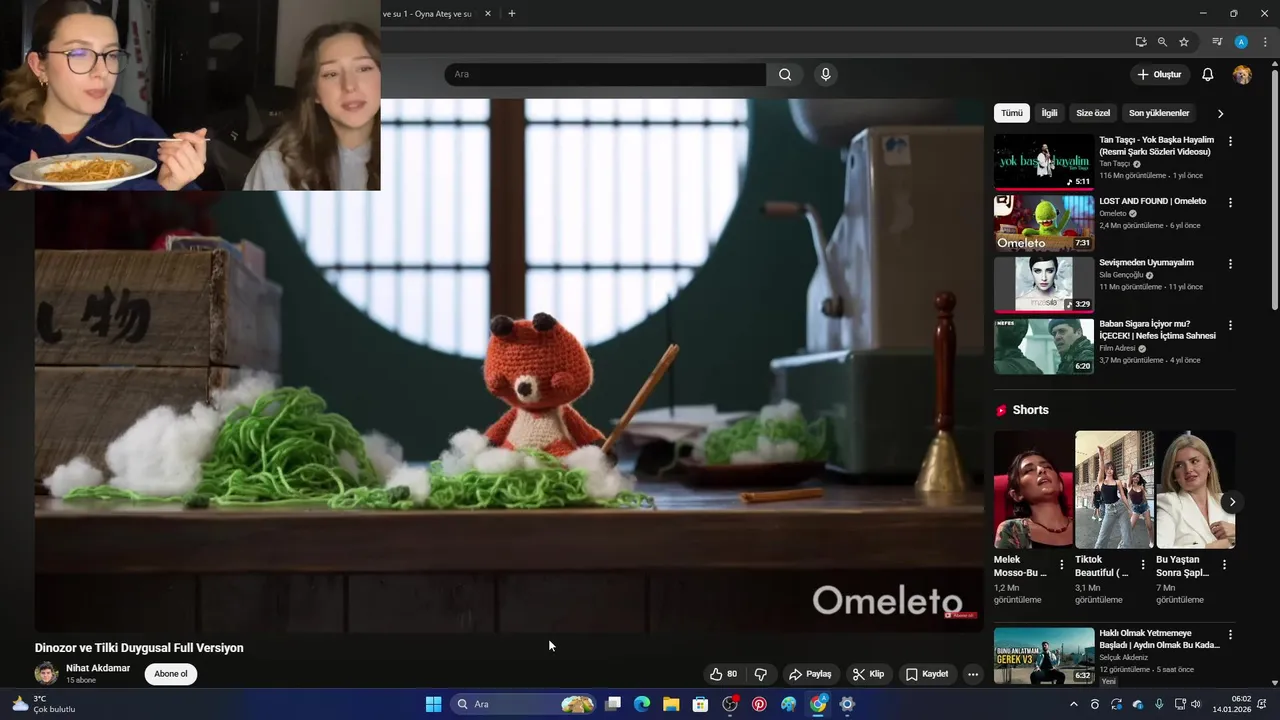Open File Explorer from the taskbar
This screenshot has width=1280, height=720.
coord(671,704)
